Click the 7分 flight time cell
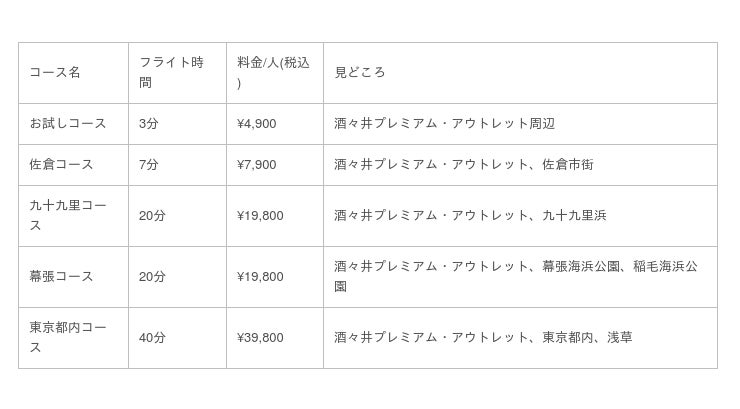The image size is (740, 409). 149,165
